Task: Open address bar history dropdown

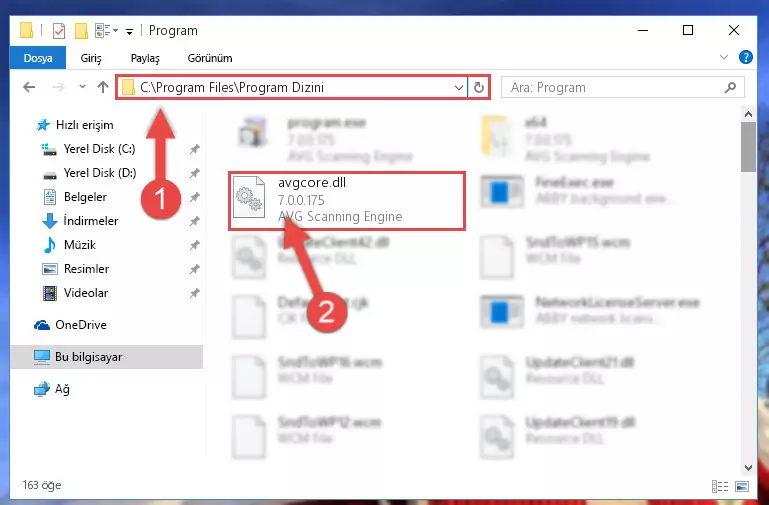Action: (x=459, y=88)
